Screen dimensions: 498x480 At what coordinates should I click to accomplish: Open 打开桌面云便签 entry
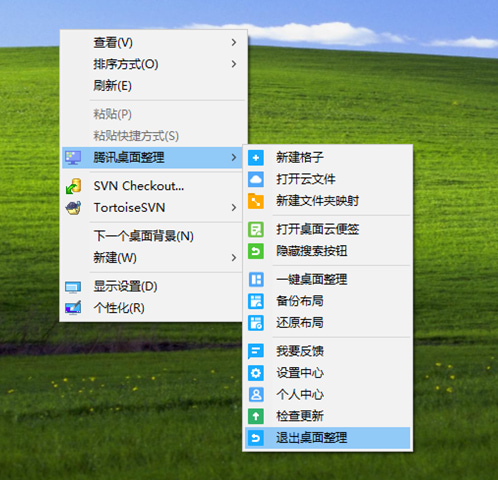tap(327, 229)
